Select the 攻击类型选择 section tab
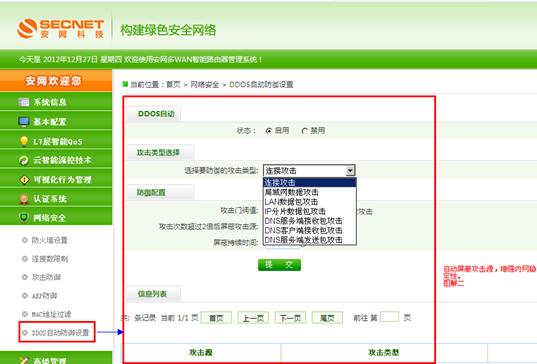Image resolution: width=537 pixels, height=364 pixels. point(160,152)
